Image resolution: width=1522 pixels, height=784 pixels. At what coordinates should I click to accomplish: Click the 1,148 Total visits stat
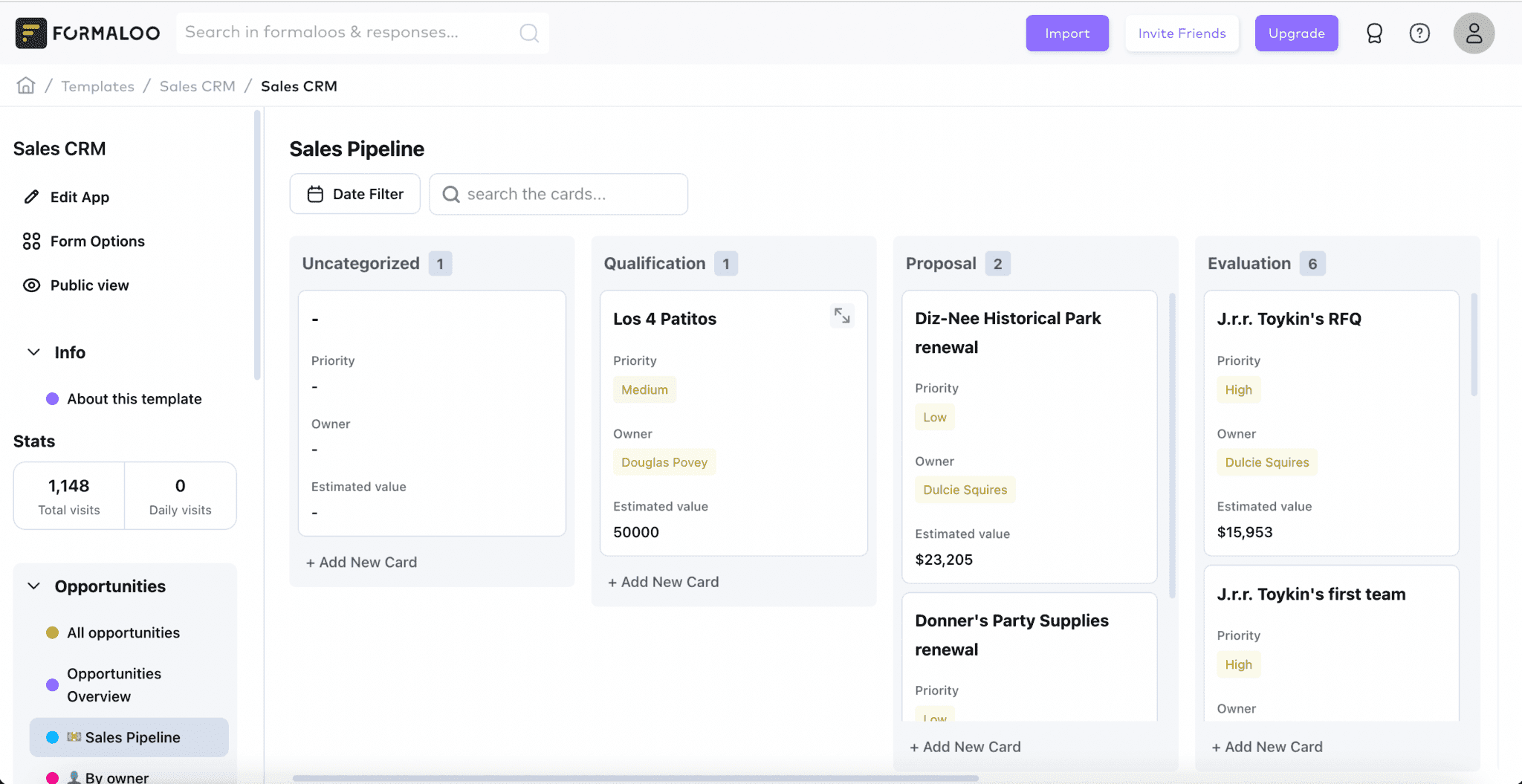(69, 496)
